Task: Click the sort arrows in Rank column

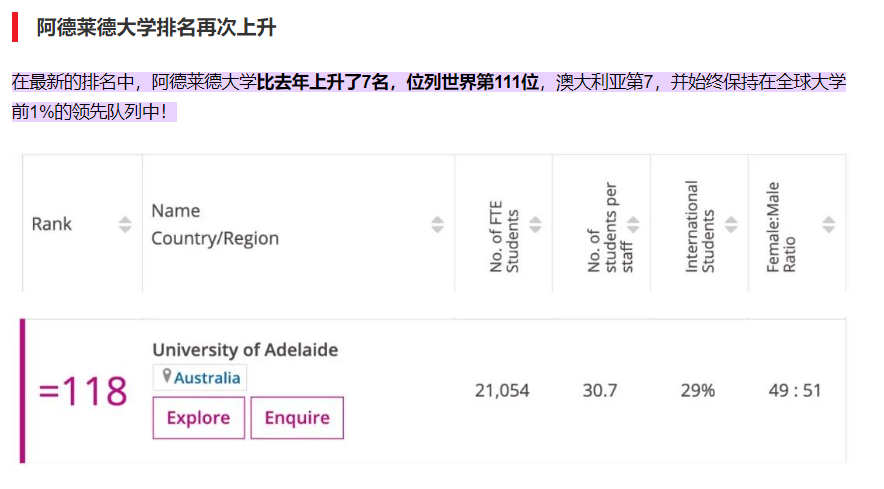Action: pyautogui.click(x=125, y=225)
